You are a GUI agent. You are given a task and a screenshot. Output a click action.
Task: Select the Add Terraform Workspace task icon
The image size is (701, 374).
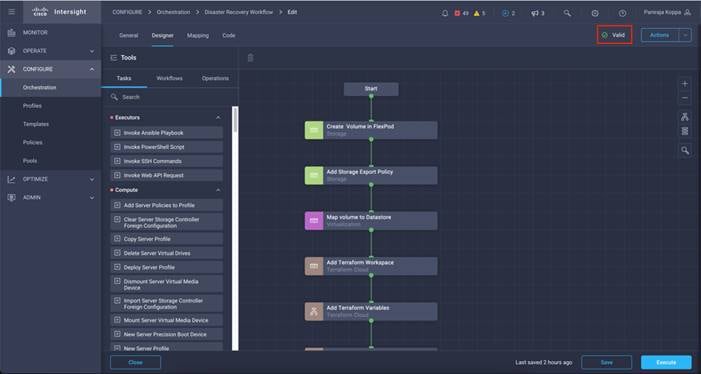(x=314, y=266)
